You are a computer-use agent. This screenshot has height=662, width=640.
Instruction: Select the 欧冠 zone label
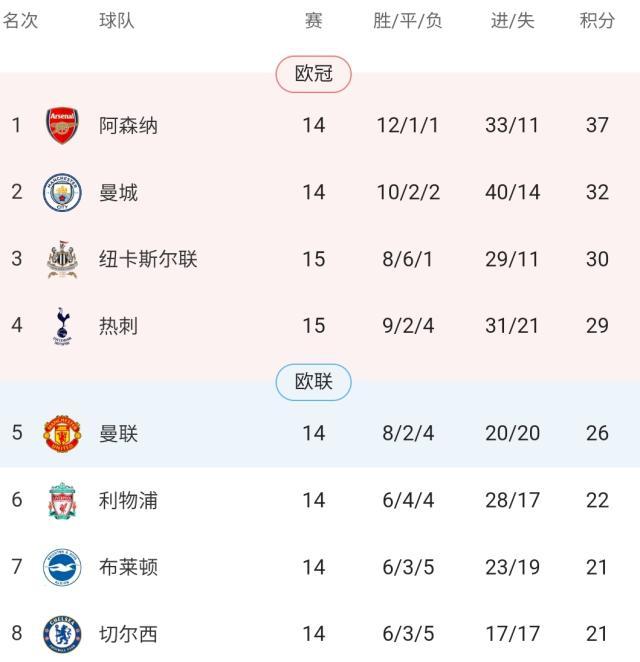314,74
